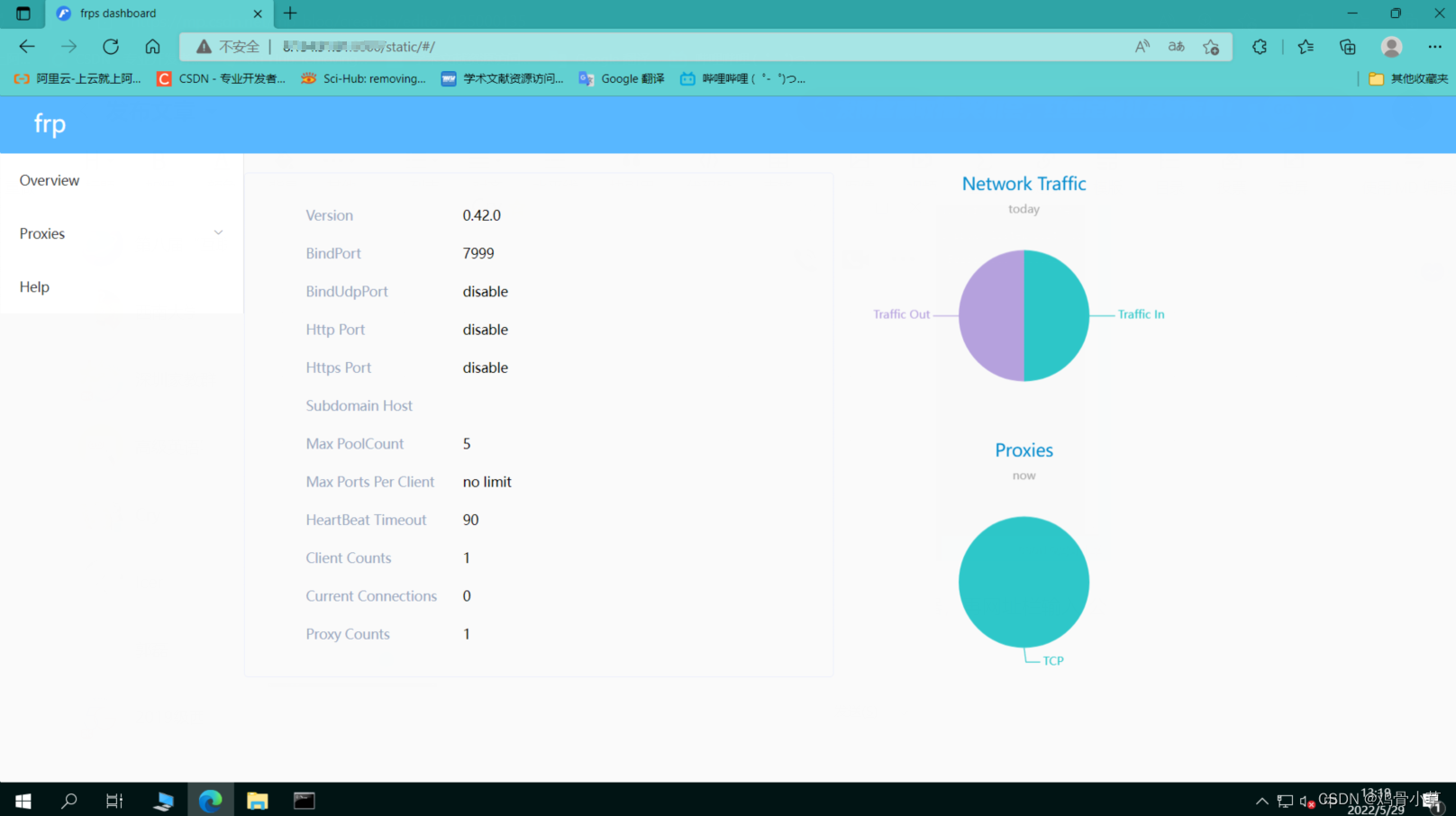The width and height of the screenshot is (1456, 816).
Task: Open the browser profile menu
Action: tap(1392, 47)
